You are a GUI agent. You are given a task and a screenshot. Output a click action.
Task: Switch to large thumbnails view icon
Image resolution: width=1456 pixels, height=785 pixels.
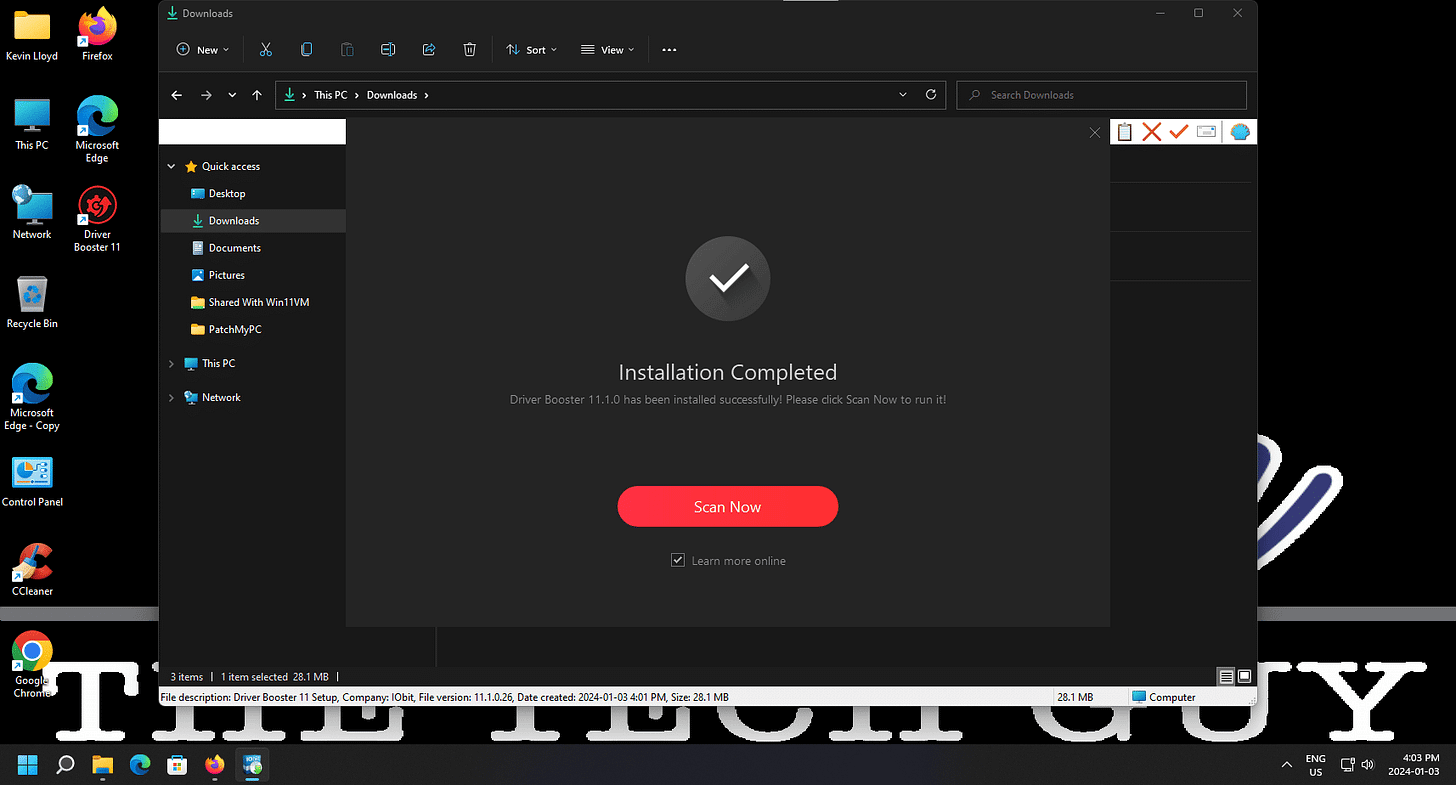(1244, 676)
